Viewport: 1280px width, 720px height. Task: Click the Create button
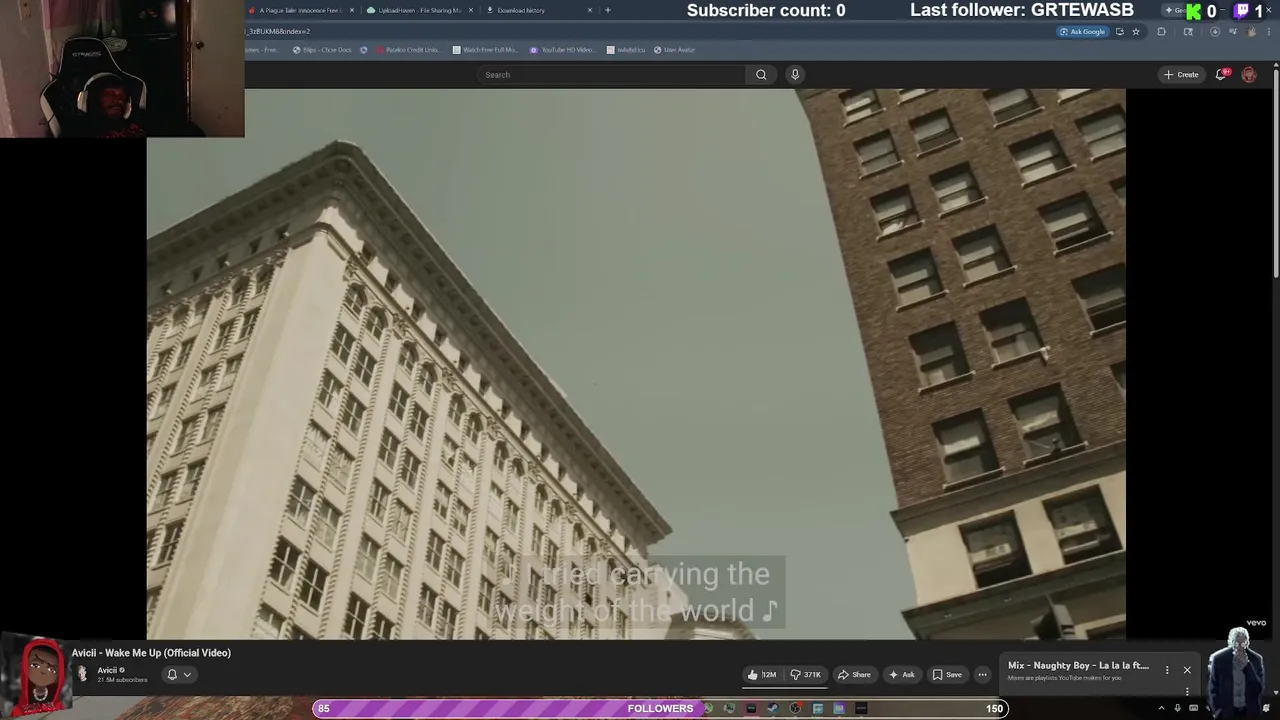point(1181,74)
